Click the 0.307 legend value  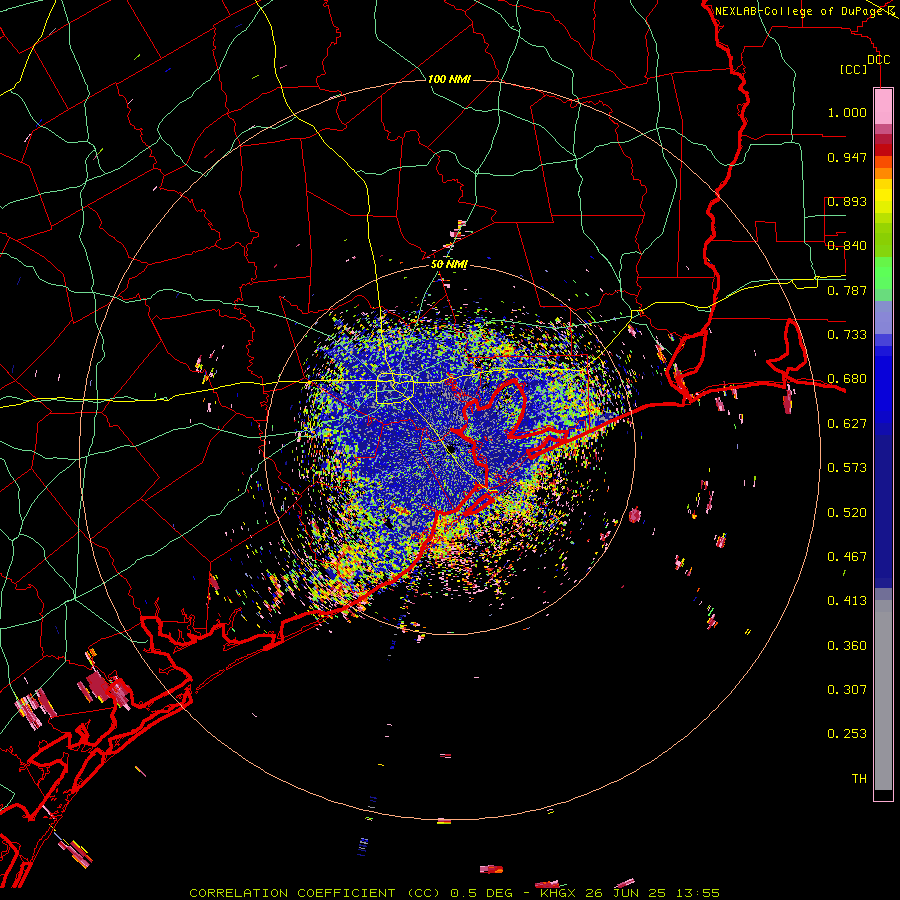click(x=847, y=690)
